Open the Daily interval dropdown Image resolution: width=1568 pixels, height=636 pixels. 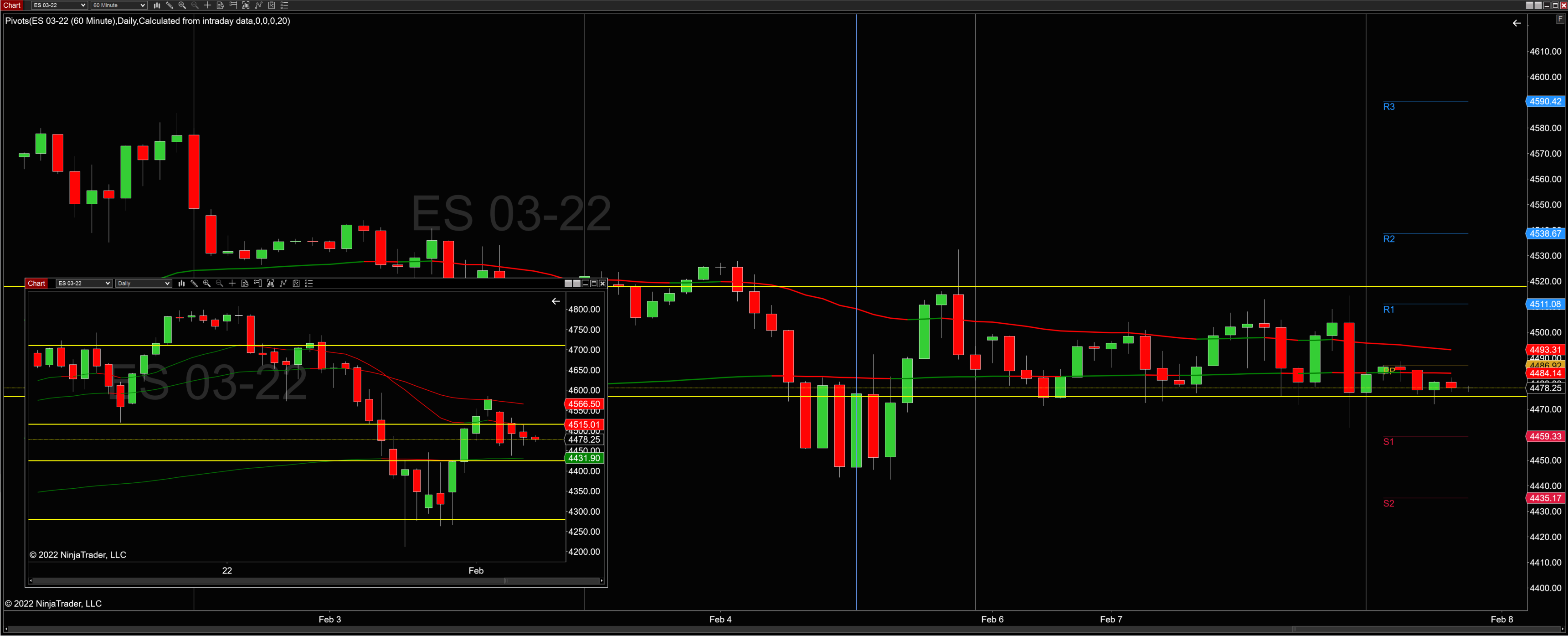(x=143, y=283)
